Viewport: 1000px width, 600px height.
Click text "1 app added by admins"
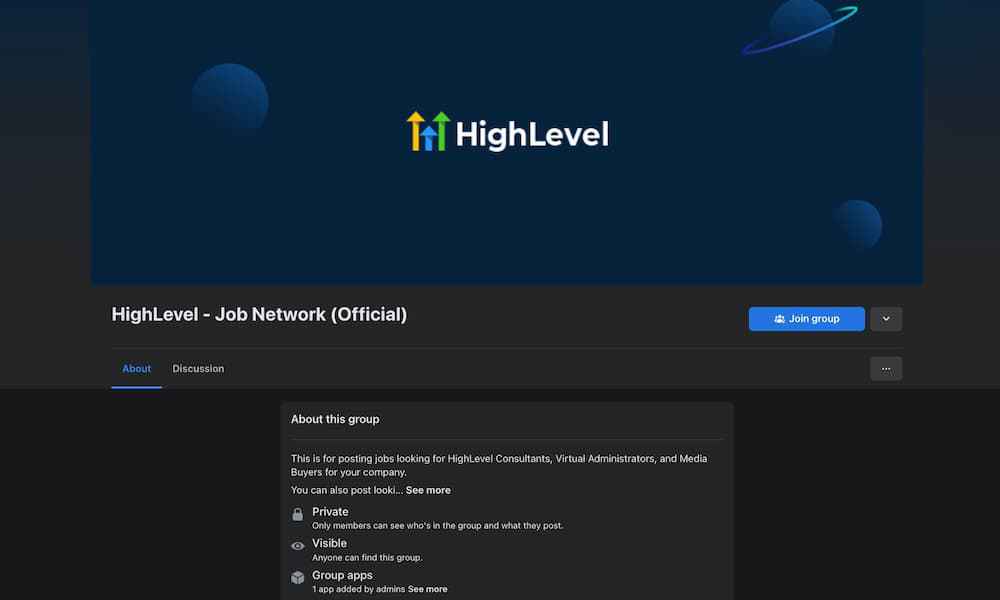(358, 589)
